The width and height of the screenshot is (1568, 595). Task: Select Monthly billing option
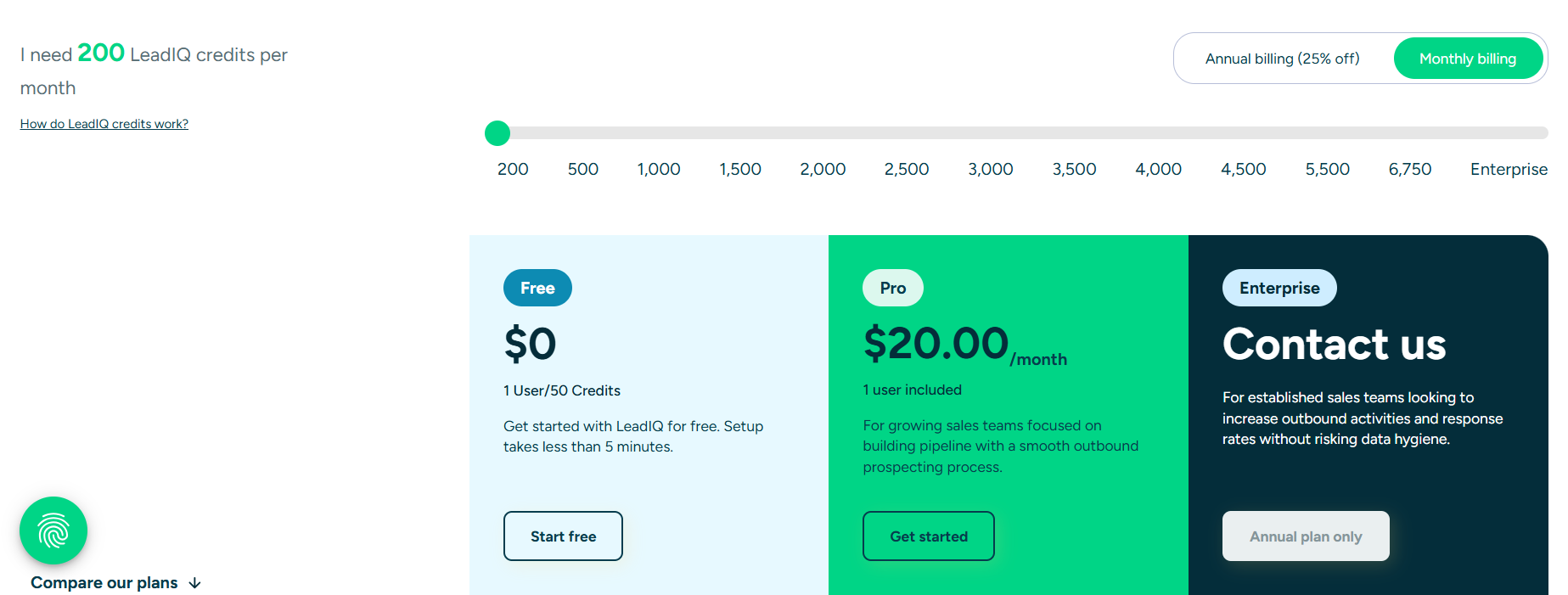(1468, 58)
